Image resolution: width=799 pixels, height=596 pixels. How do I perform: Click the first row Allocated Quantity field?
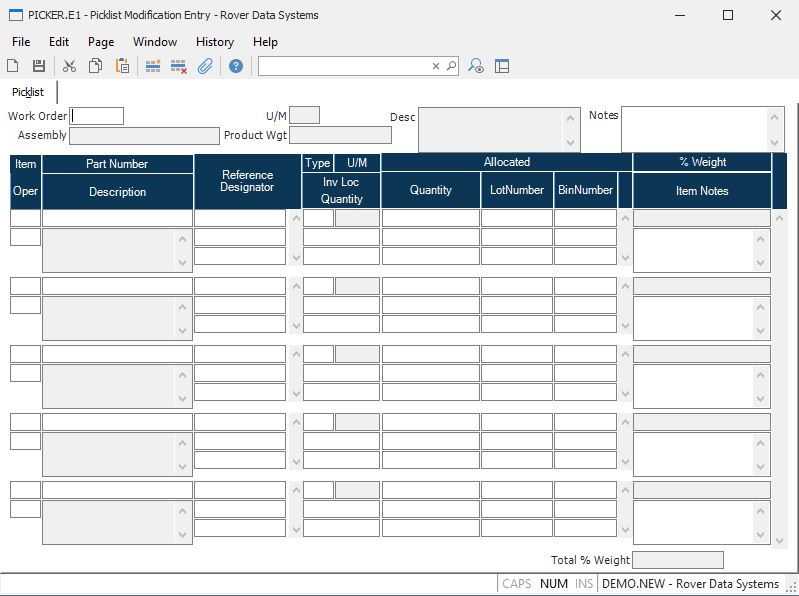click(x=430, y=218)
